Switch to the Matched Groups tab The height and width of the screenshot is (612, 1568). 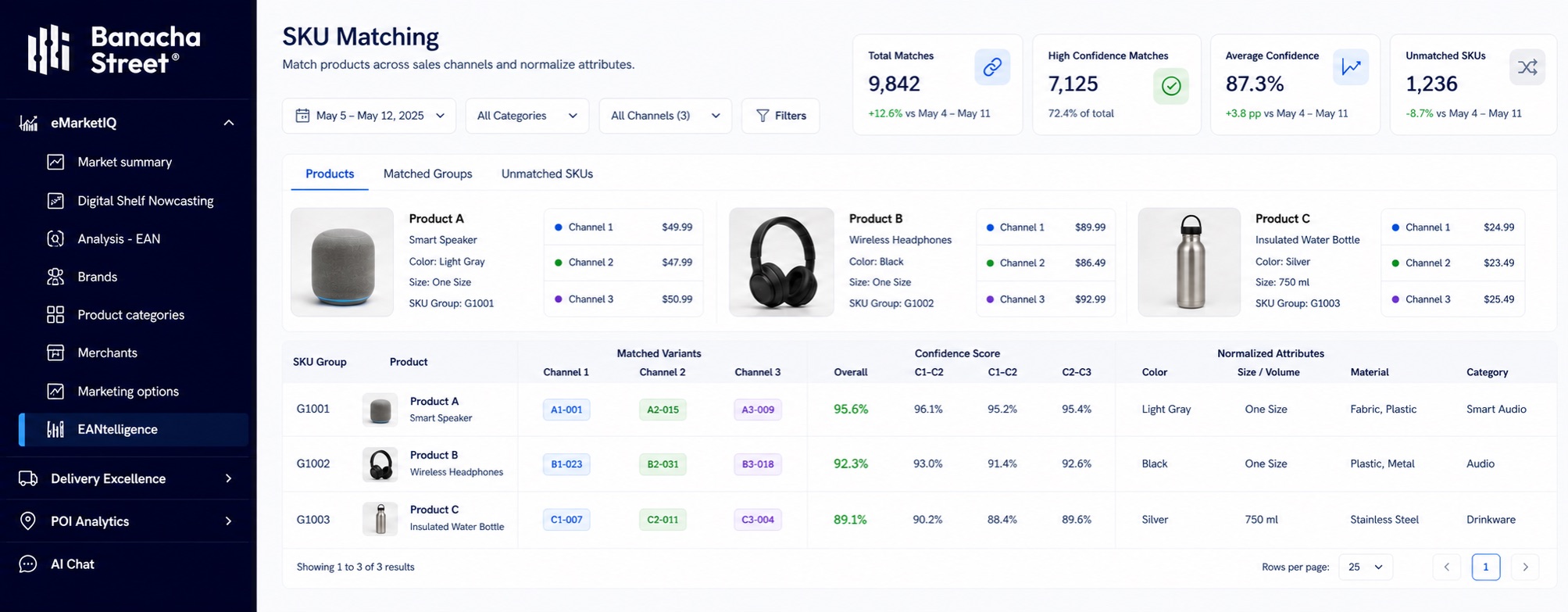427,174
